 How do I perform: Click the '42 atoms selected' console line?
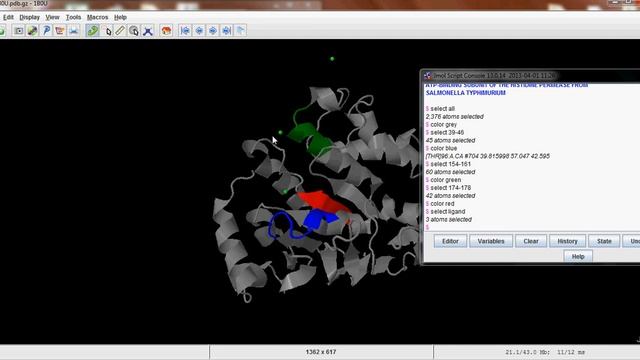click(450, 196)
